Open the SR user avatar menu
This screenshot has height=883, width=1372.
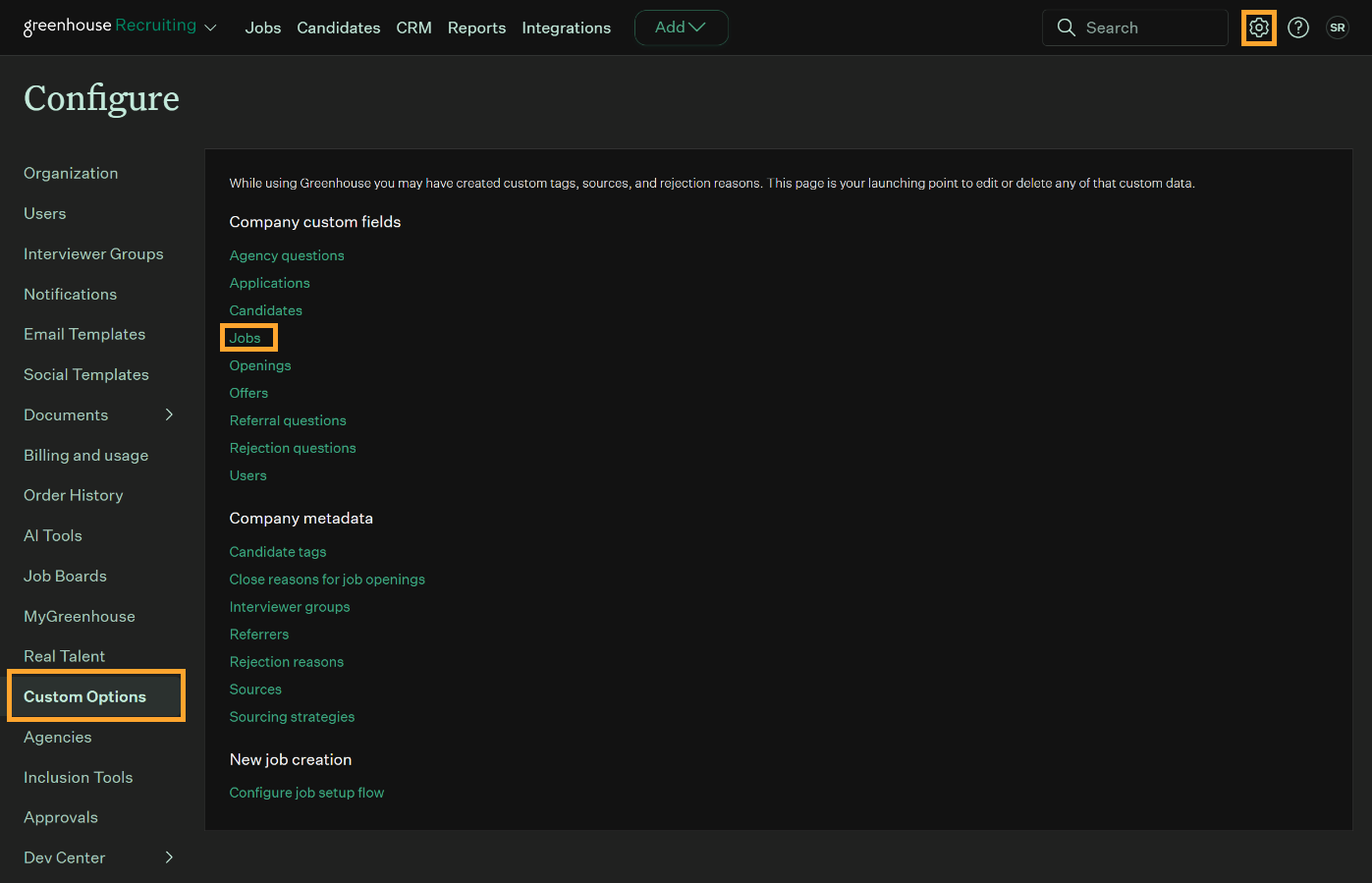1338,28
